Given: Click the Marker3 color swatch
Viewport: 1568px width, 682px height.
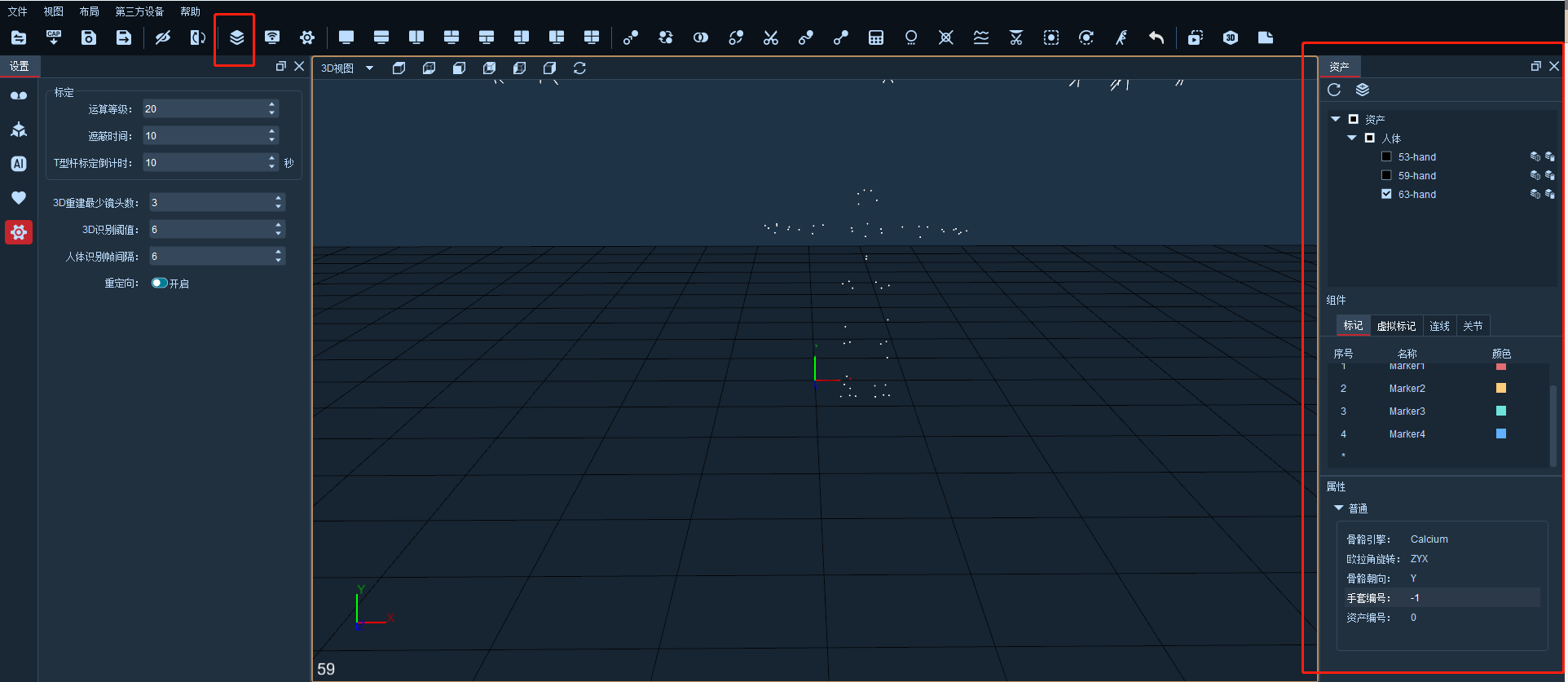Looking at the screenshot, I should coord(1501,411).
